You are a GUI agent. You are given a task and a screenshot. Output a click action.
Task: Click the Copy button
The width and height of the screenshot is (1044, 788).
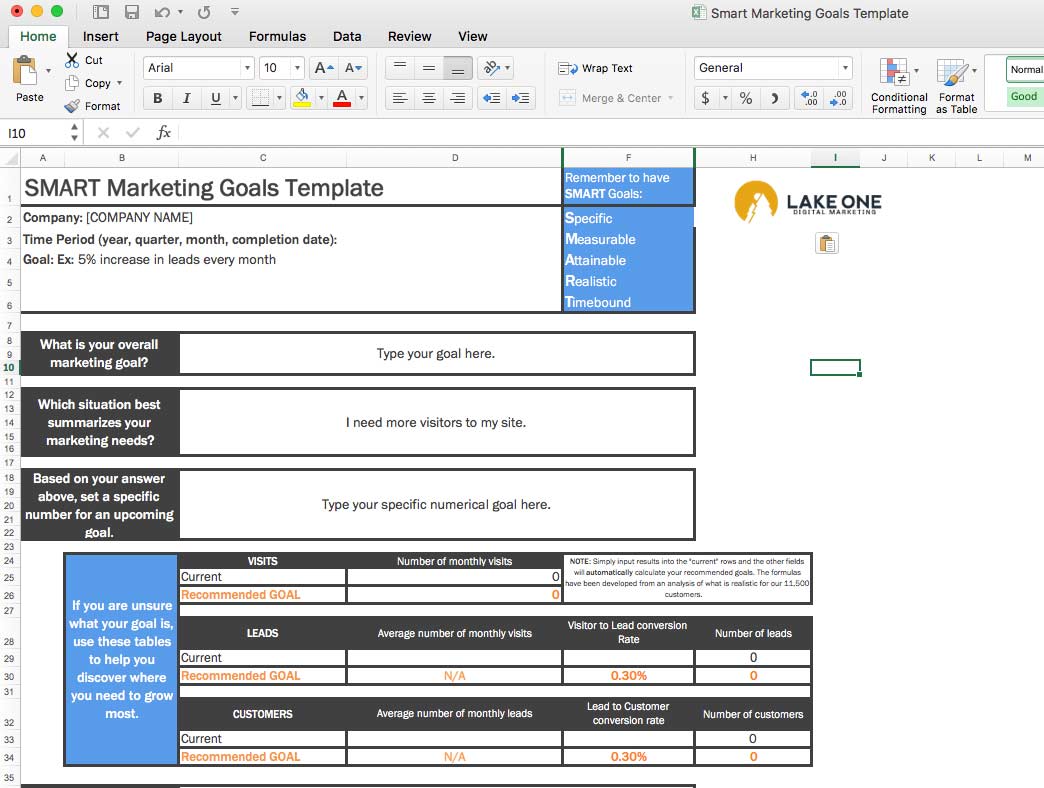95,82
